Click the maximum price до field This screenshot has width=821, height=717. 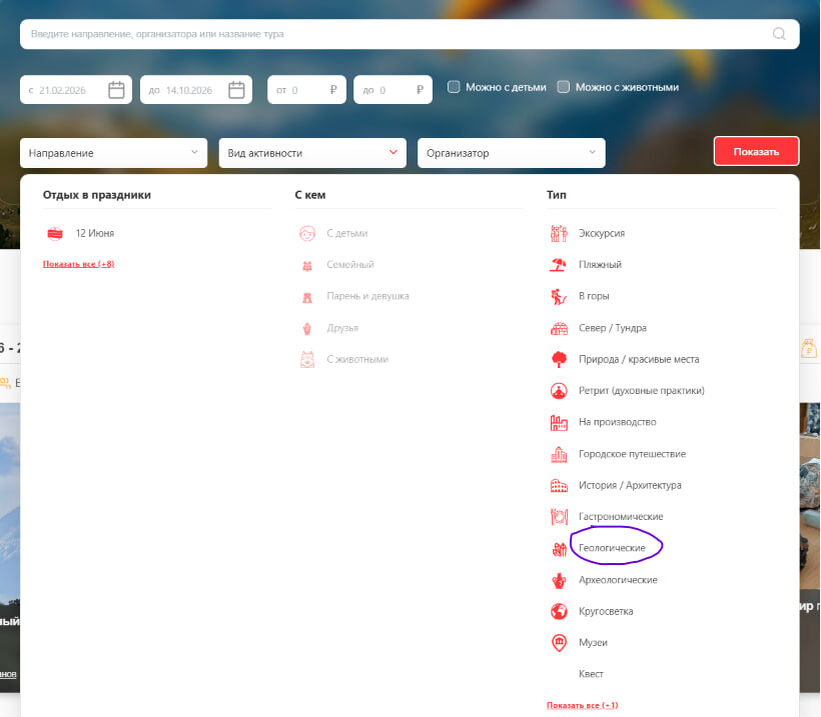(x=393, y=90)
